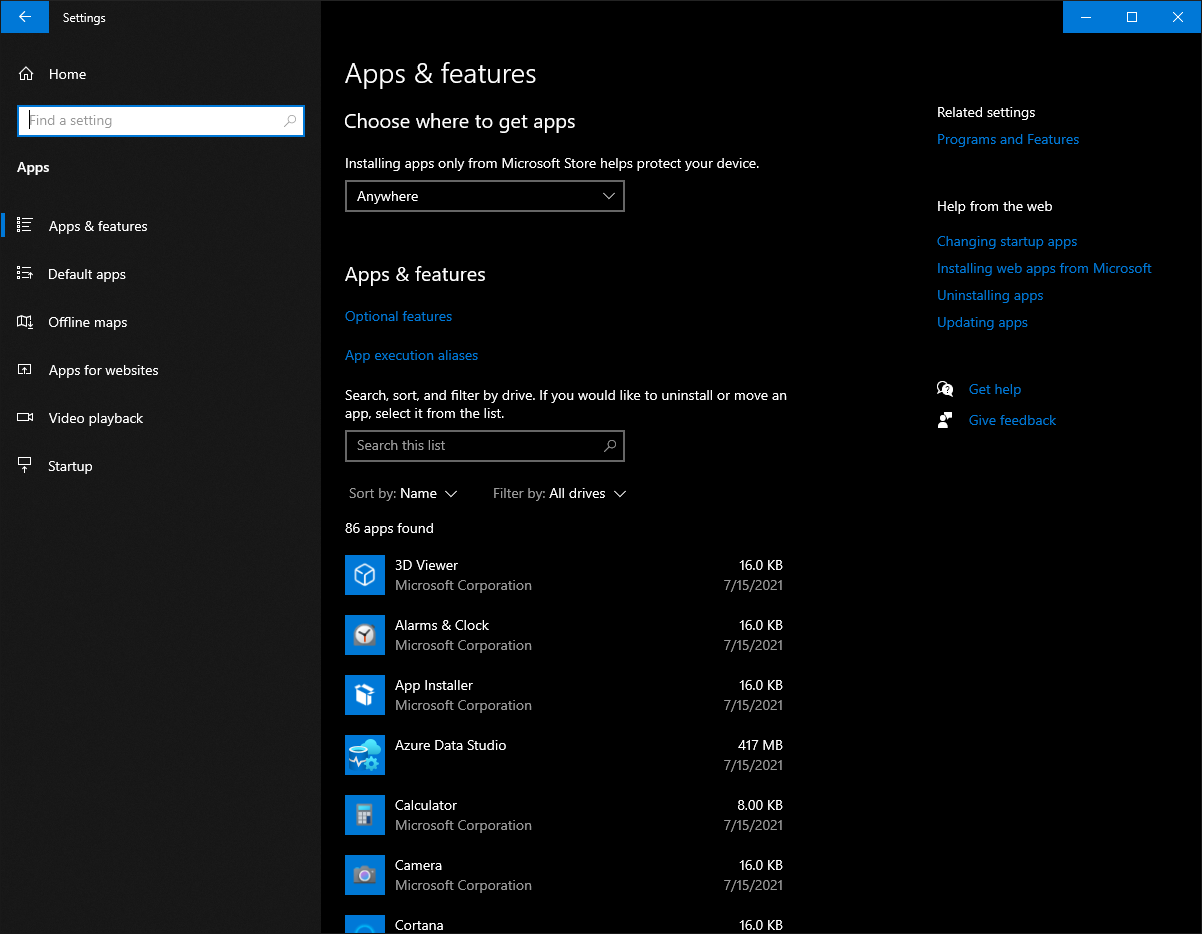Go to Settings Home

click(160, 74)
